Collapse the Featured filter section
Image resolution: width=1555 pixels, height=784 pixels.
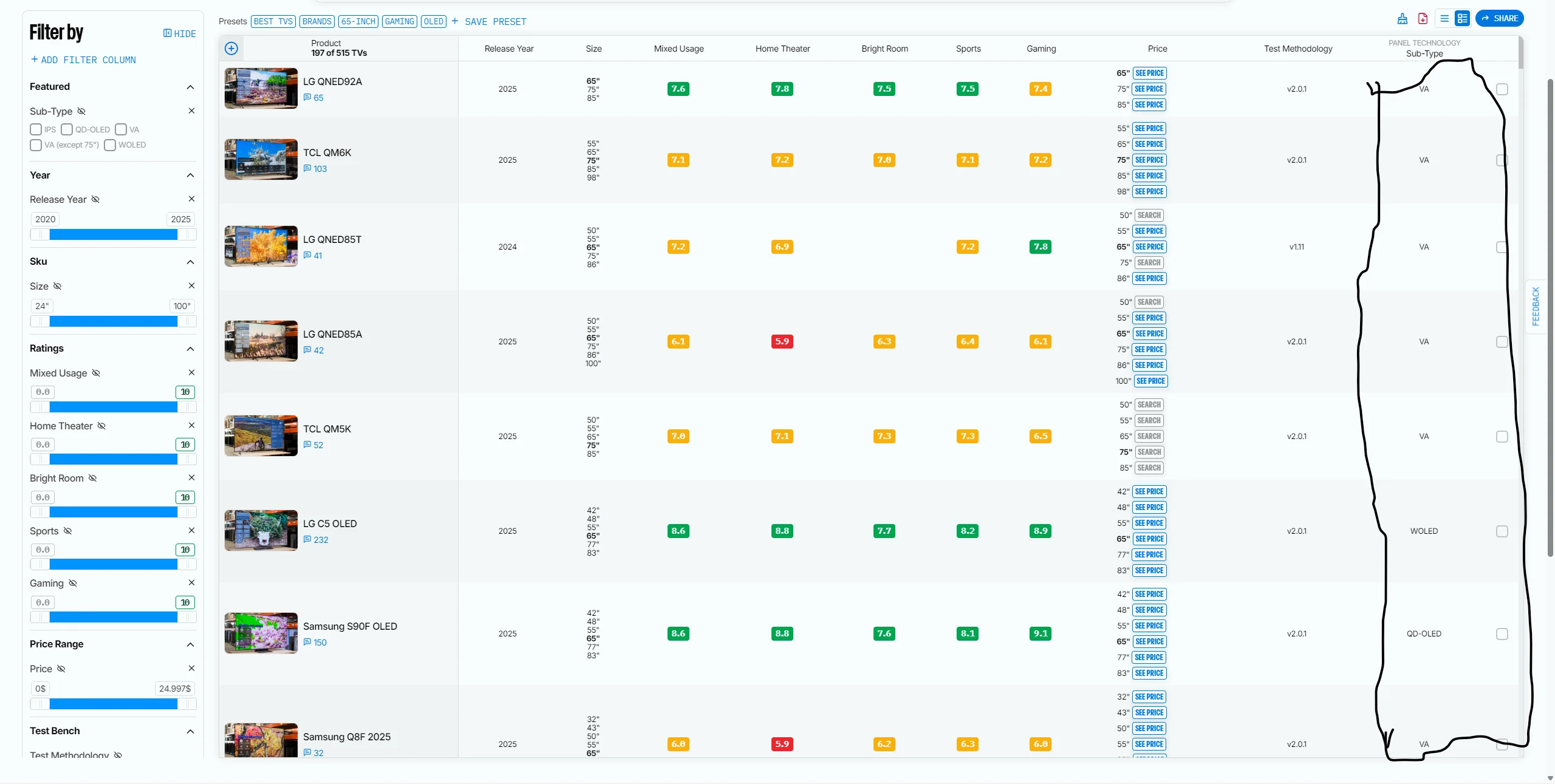pos(190,87)
